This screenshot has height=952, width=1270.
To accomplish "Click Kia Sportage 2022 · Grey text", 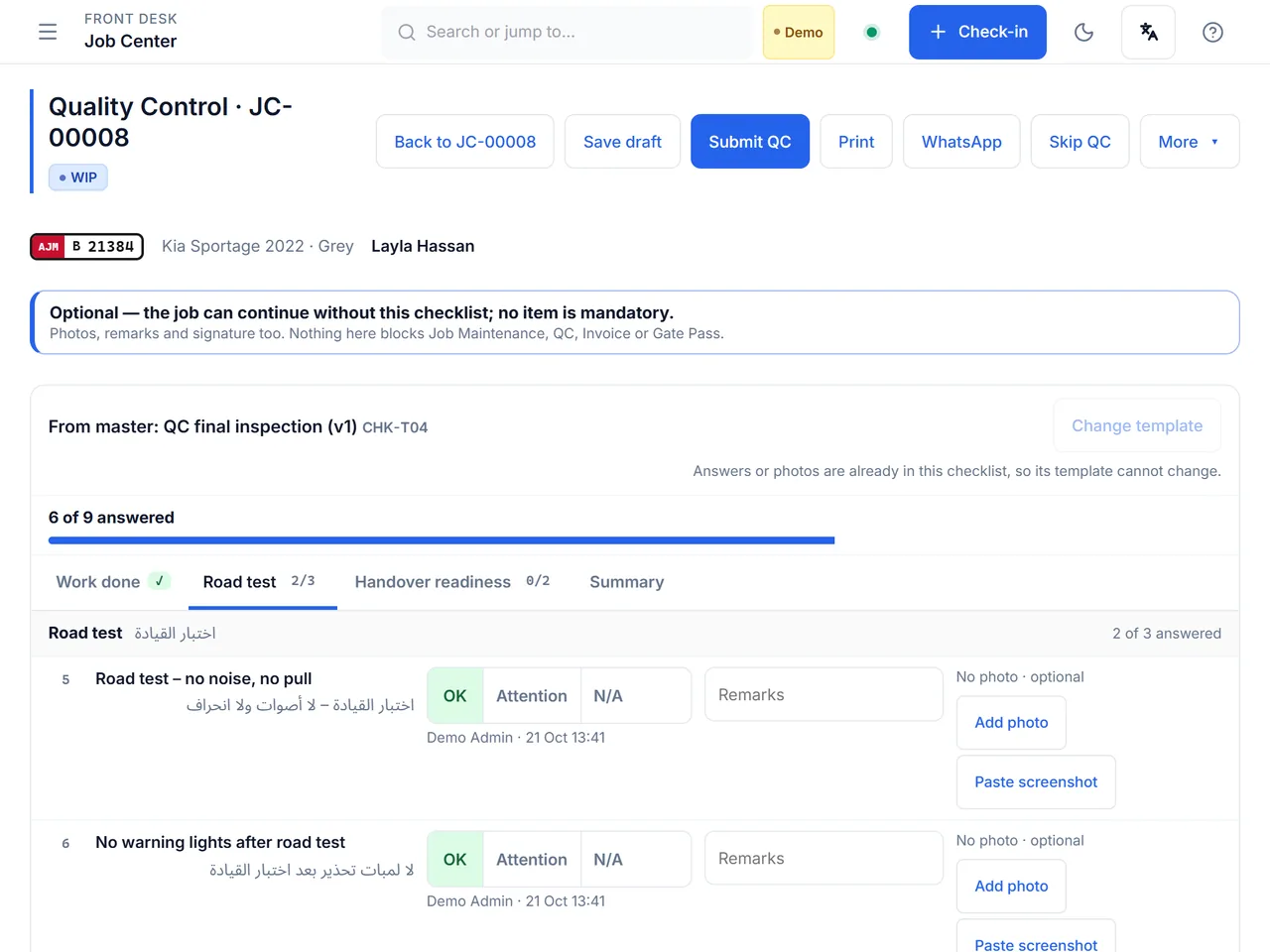I will [258, 246].
